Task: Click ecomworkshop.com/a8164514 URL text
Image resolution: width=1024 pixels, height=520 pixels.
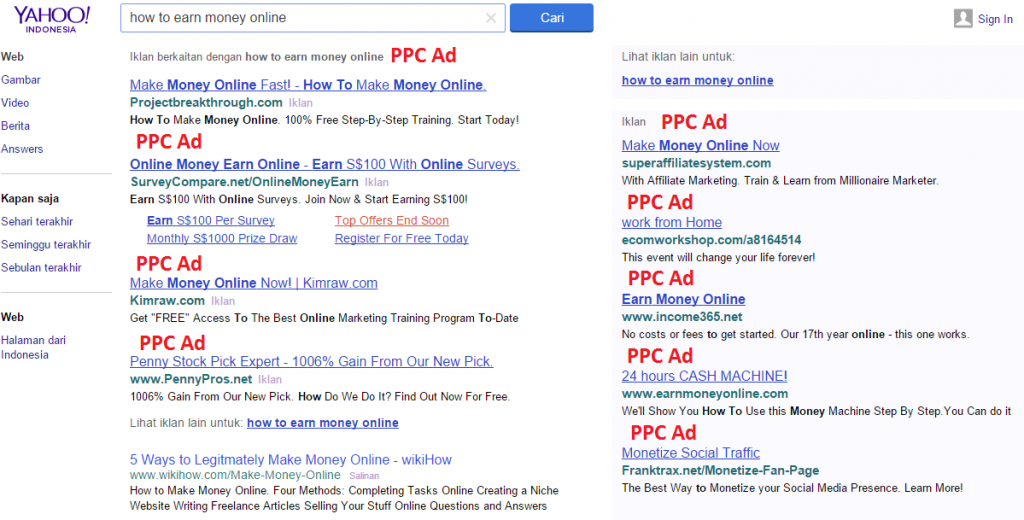Action: tap(711, 240)
